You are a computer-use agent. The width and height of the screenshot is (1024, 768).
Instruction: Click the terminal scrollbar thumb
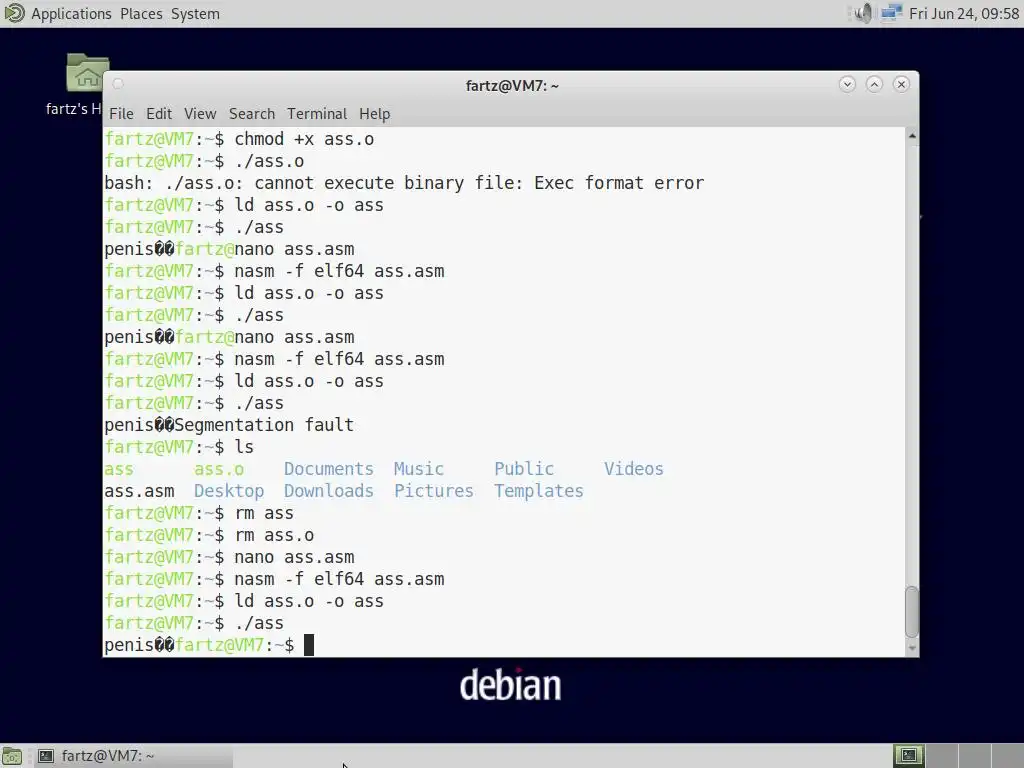tap(912, 612)
